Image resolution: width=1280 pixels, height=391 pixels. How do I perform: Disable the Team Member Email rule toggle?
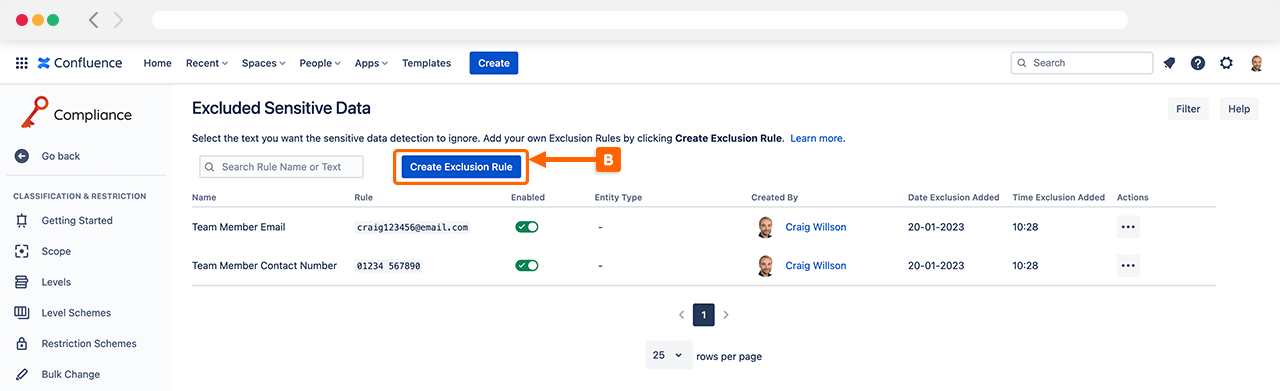coord(527,227)
